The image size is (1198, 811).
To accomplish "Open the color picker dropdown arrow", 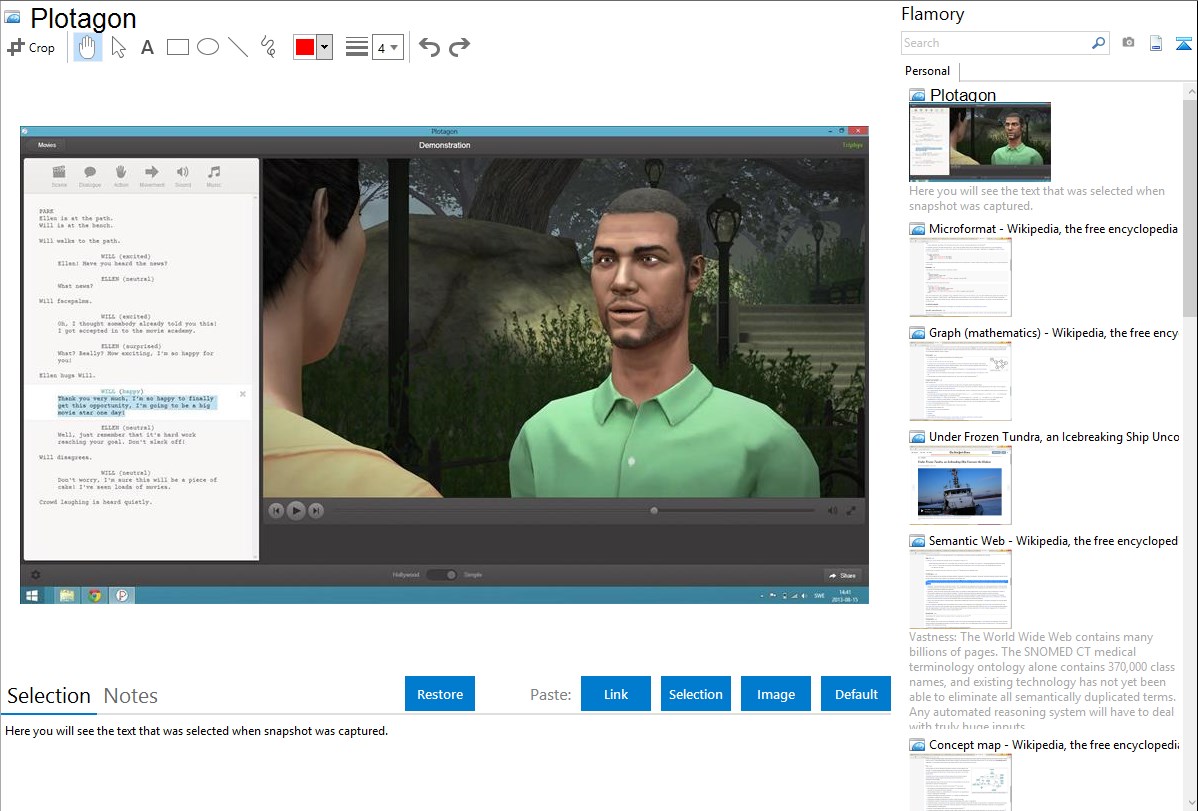I will [325, 47].
